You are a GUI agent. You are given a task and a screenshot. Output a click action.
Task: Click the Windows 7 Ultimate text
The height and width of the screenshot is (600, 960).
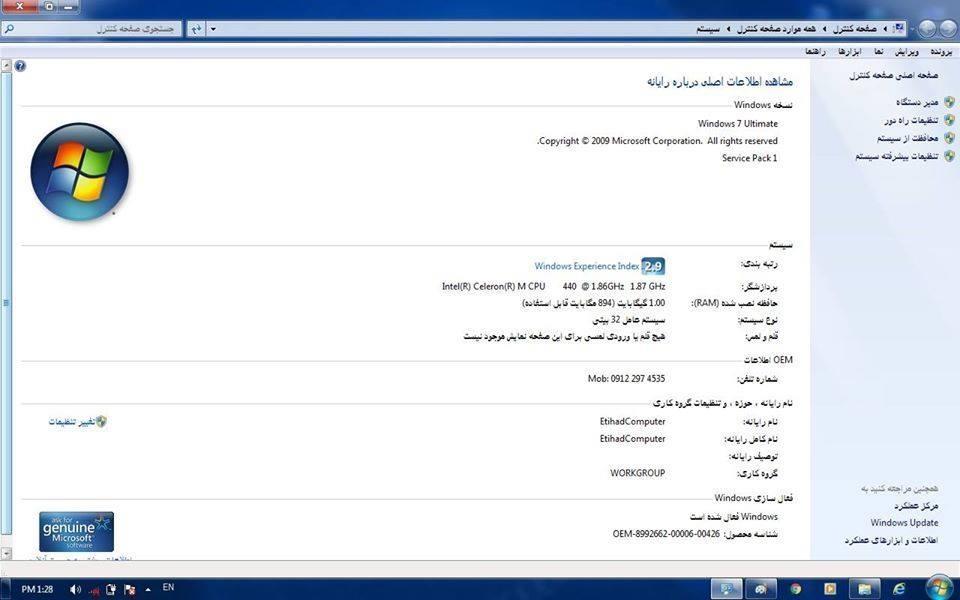pyautogui.click(x=738, y=123)
